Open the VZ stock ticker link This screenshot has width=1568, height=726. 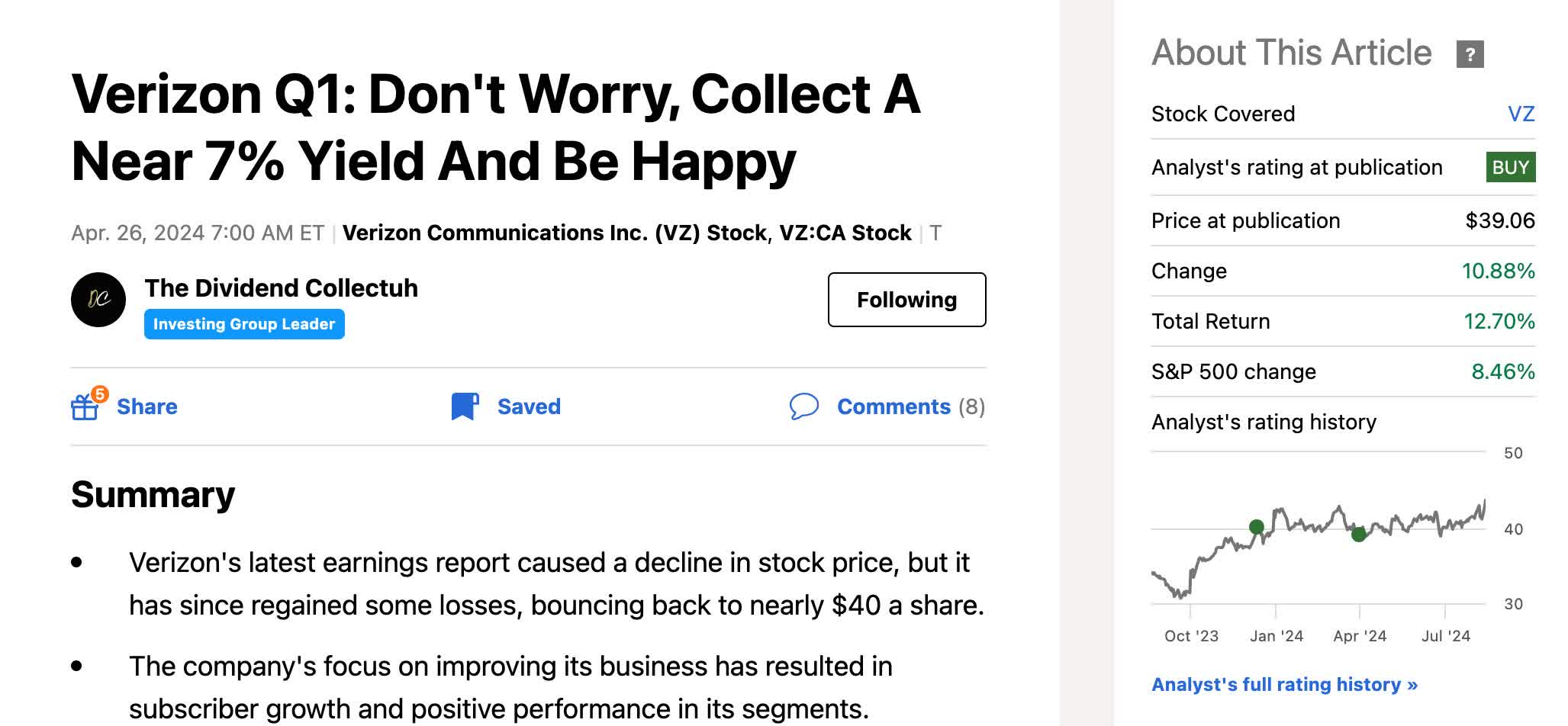(x=1521, y=114)
